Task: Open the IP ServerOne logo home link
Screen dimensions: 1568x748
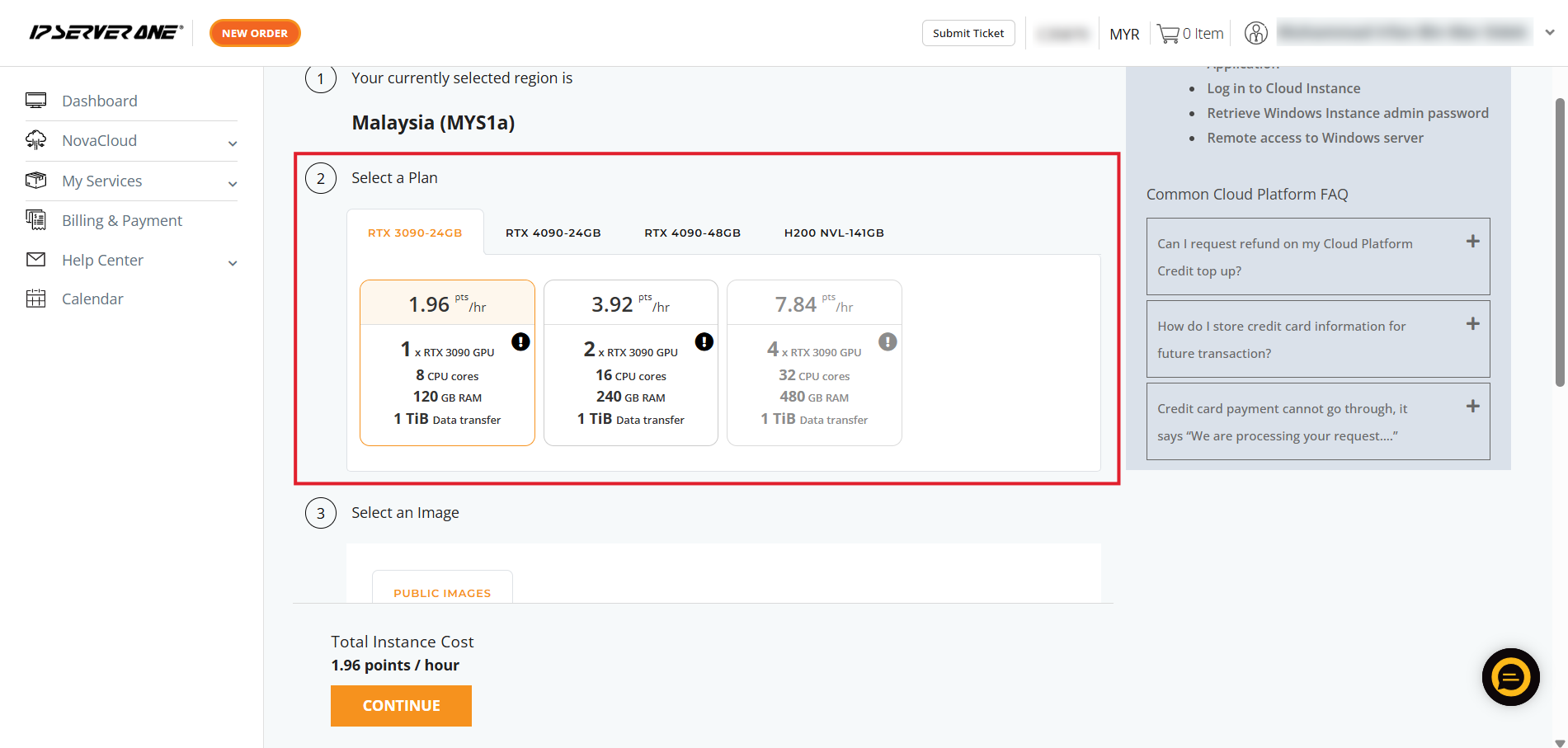Action: point(106,32)
